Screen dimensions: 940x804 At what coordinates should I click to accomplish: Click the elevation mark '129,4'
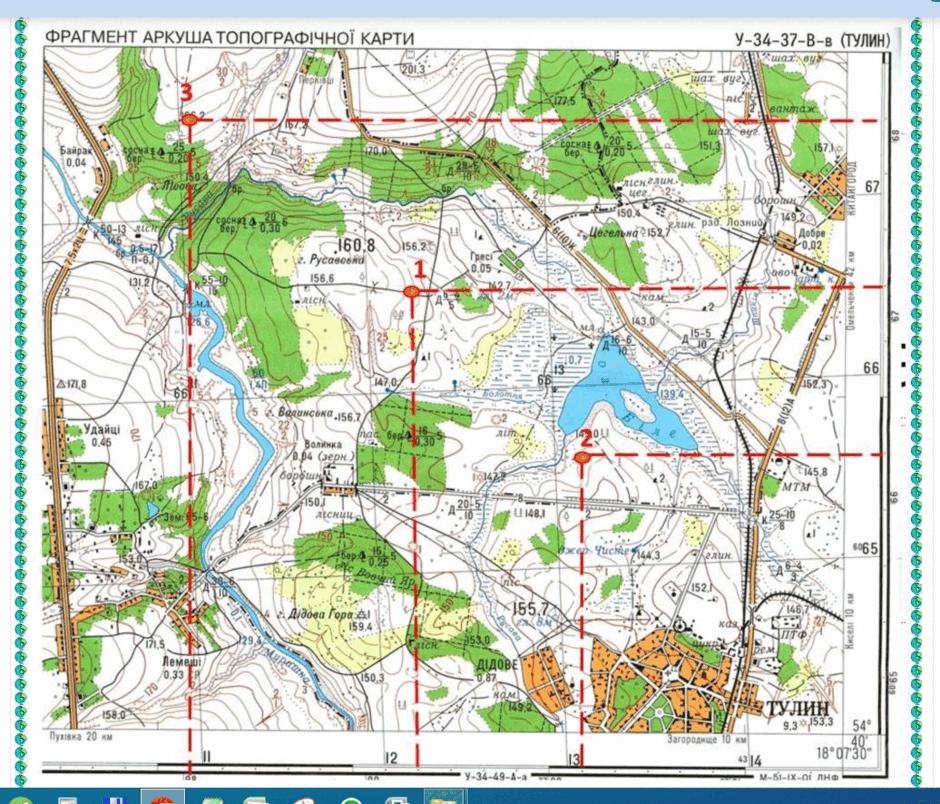click(250, 640)
